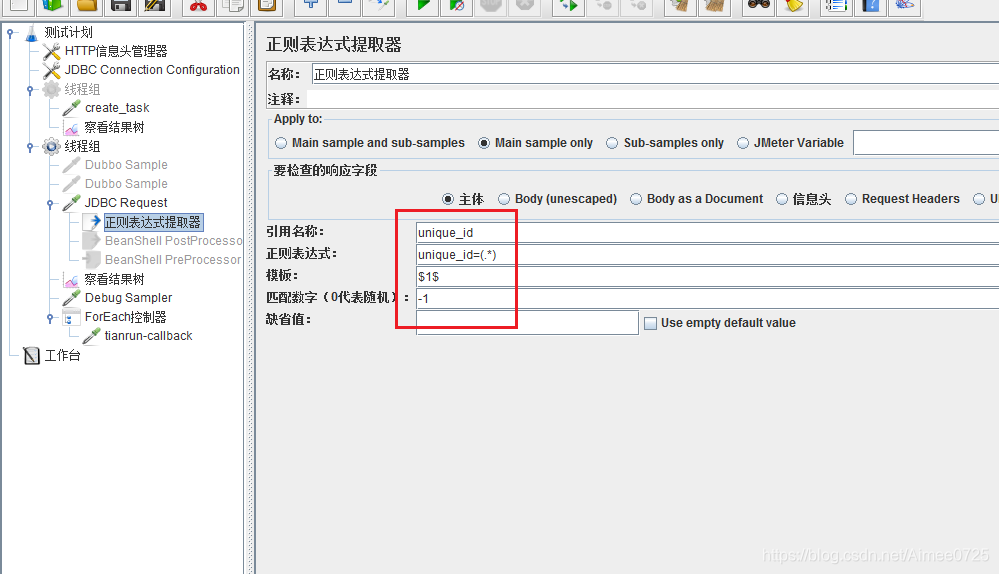The image size is (999, 574).
Task: Select Main sample only radio
Action: [x=484, y=143]
